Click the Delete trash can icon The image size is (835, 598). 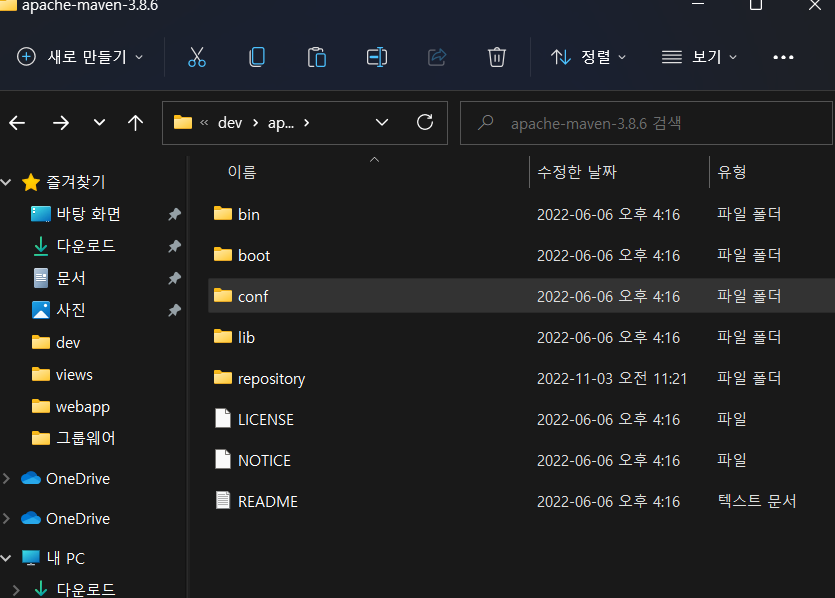click(x=496, y=57)
